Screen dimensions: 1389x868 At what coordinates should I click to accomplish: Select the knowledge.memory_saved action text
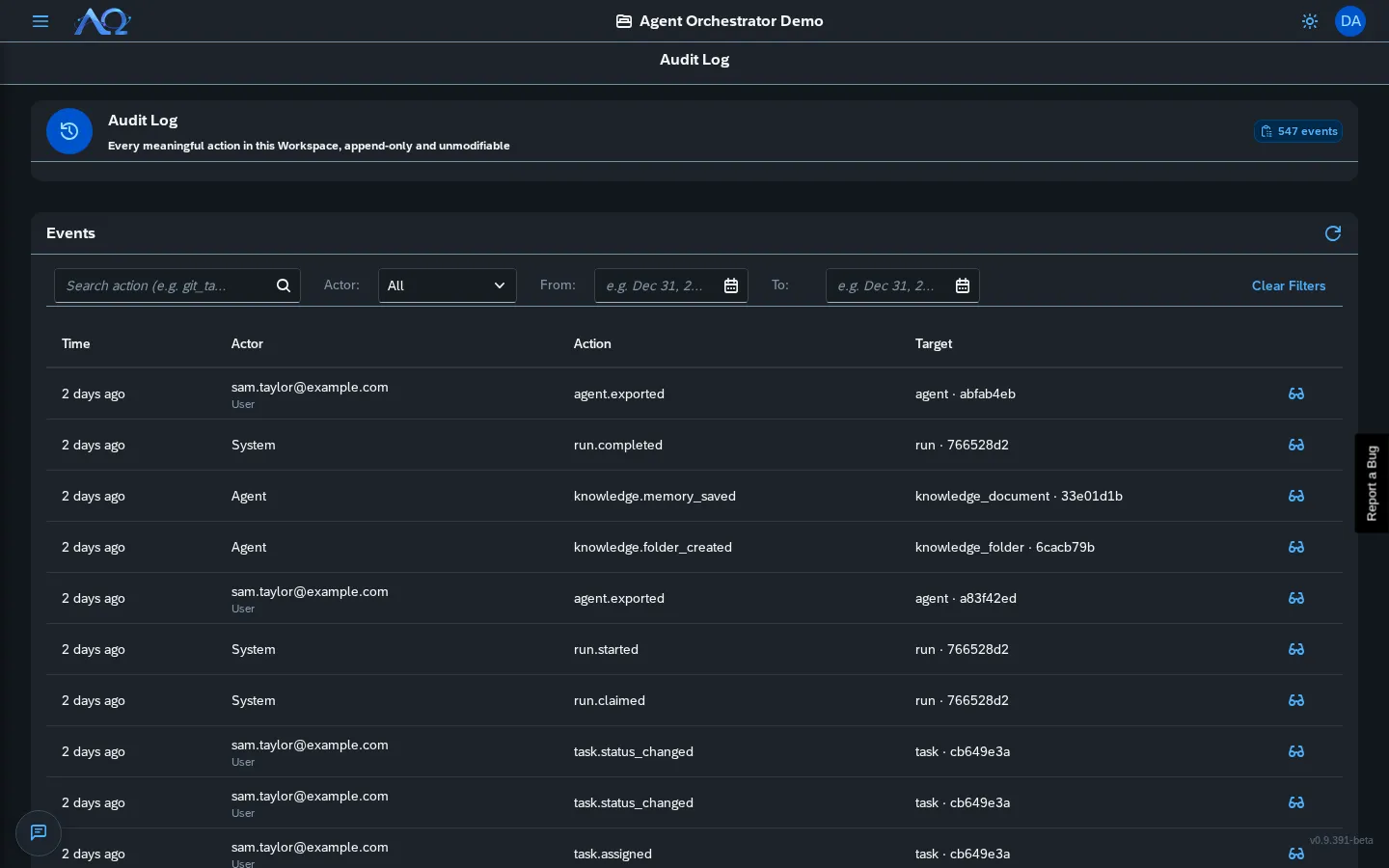[x=655, y=496]
